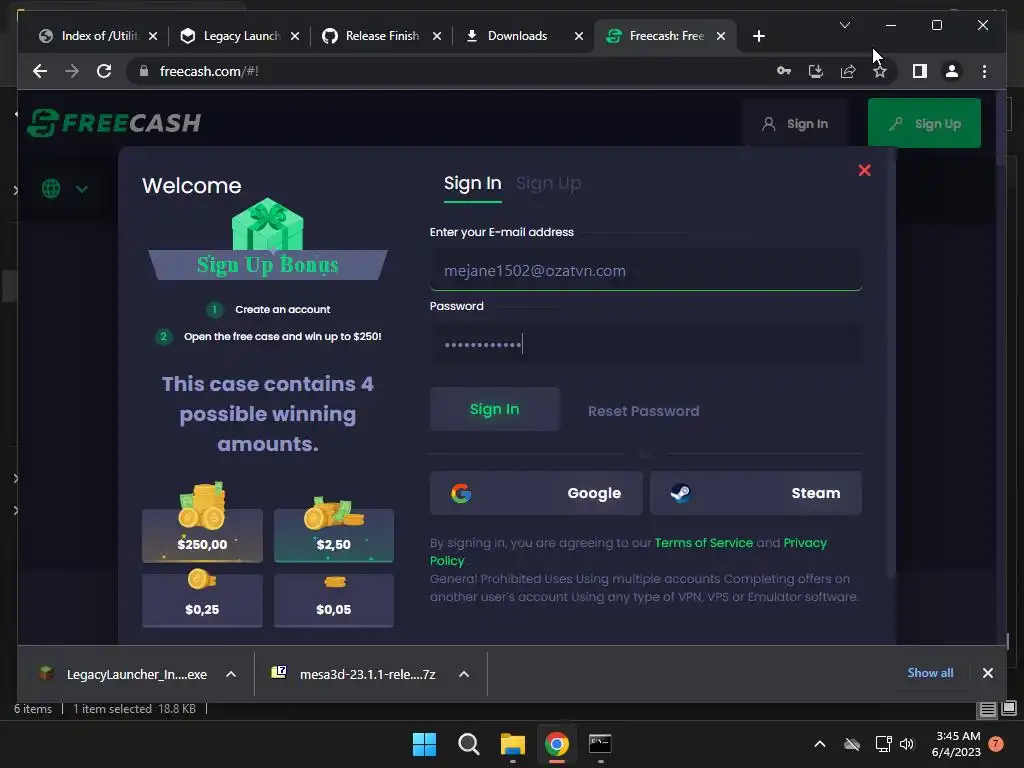Click the network tray icon
The height and width of the screenshot is (768, 1024).
[x=883, y=744]
